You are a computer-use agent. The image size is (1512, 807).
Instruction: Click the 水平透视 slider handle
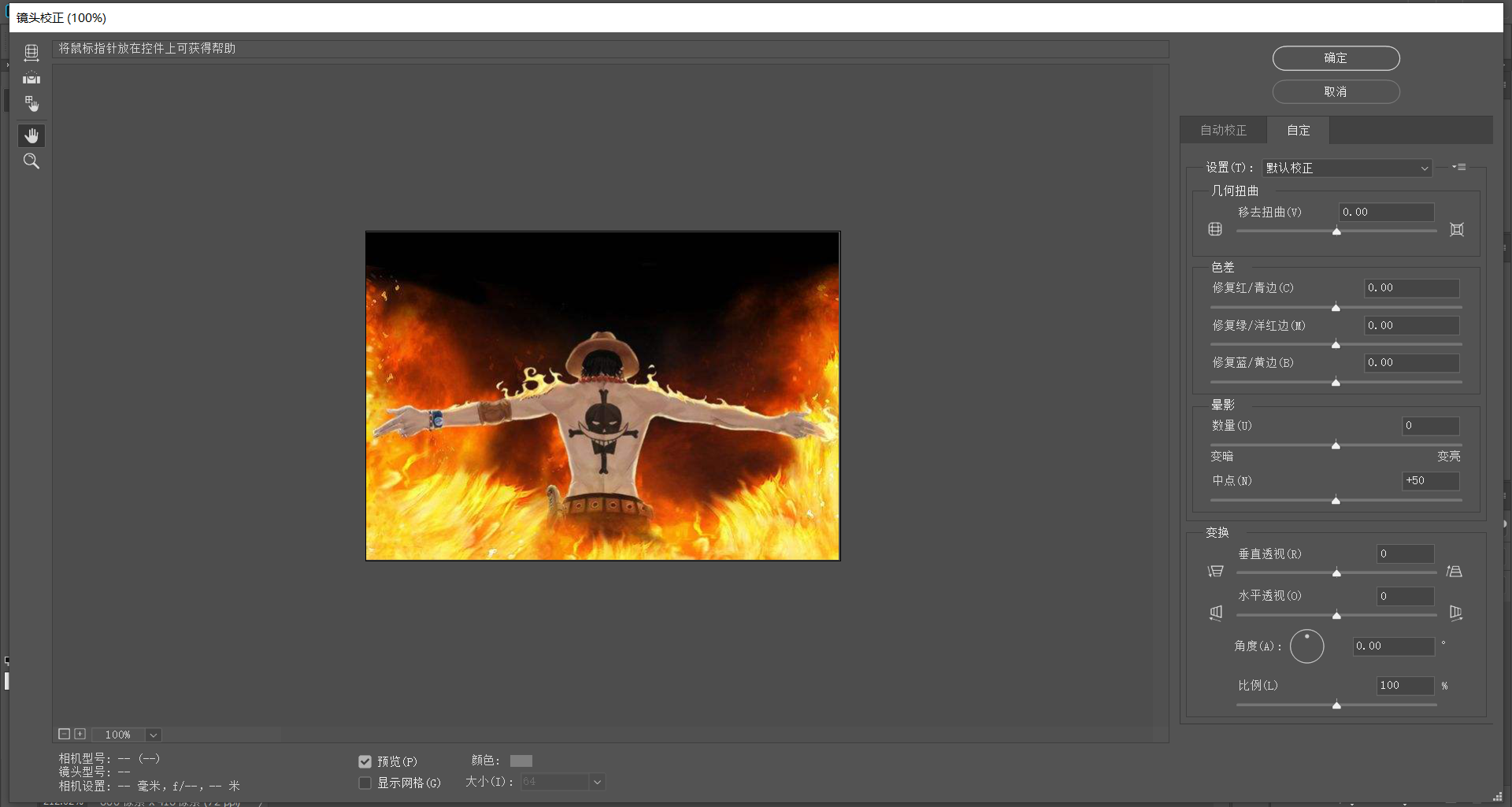(1336, 615)
